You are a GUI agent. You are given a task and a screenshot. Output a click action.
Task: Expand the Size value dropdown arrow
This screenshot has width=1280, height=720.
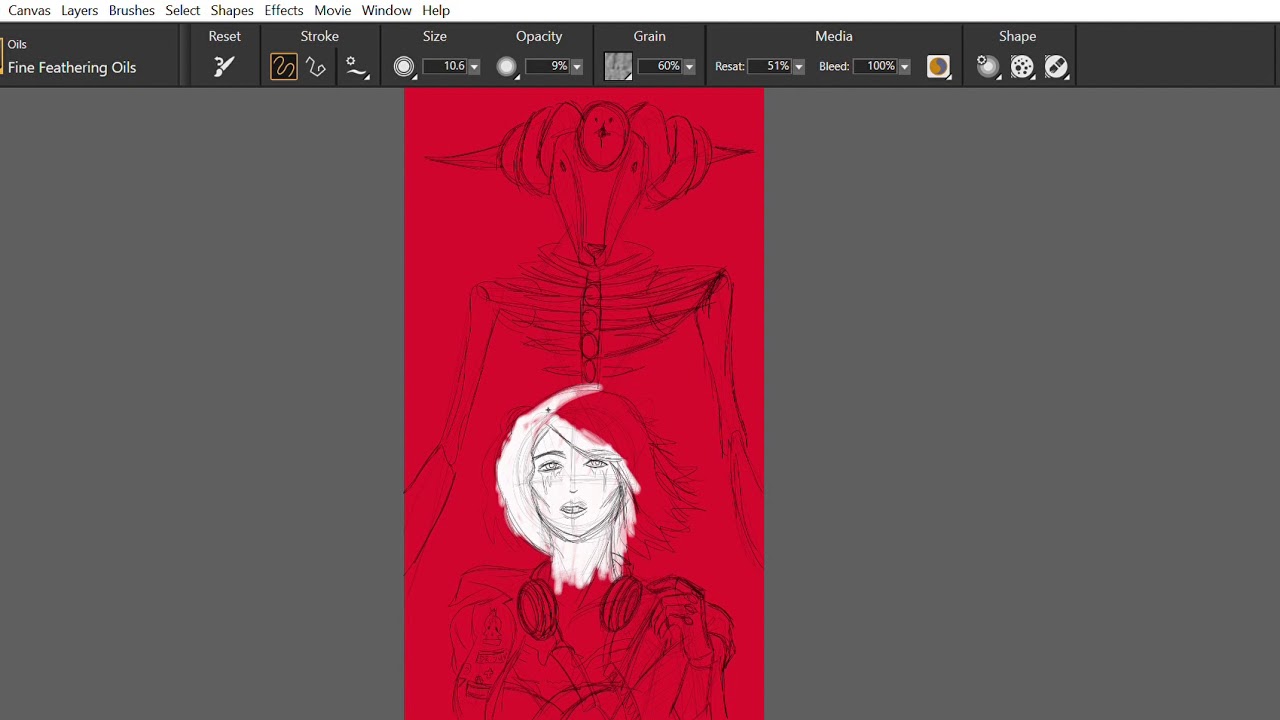click(x=474, y=67)
